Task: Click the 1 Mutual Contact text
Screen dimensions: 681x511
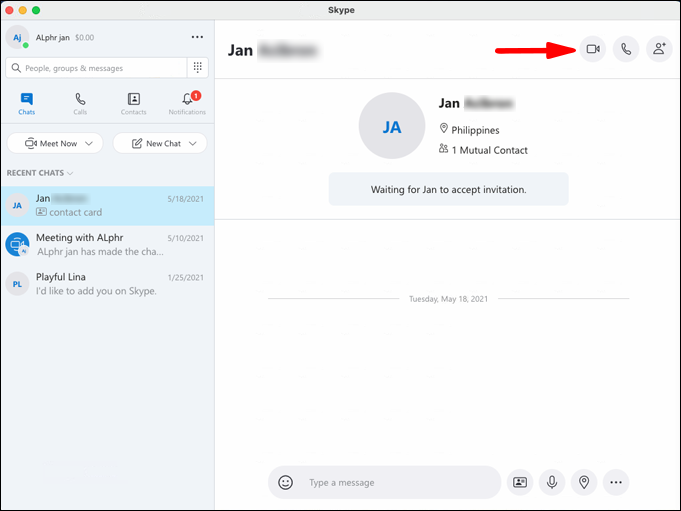Action: (489, 150)
